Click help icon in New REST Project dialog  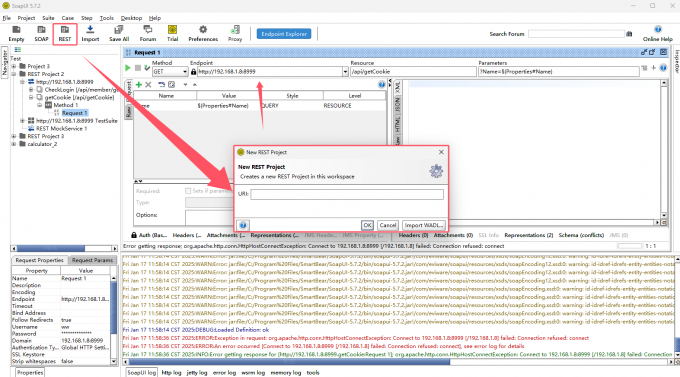243,225
